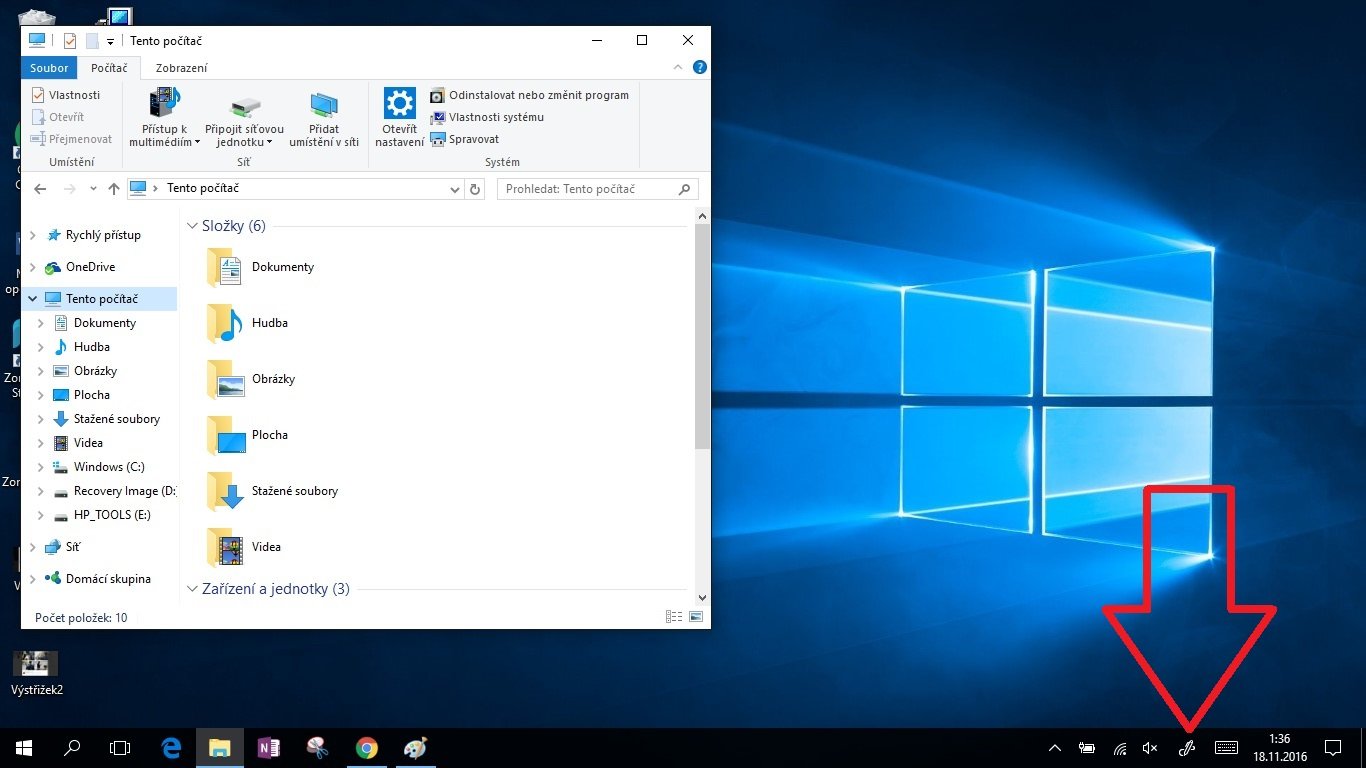The width and height of the screenshot is (1366, 768).
Task: Select the Počítač ribbon tab
Action: [x=109, y=68]
